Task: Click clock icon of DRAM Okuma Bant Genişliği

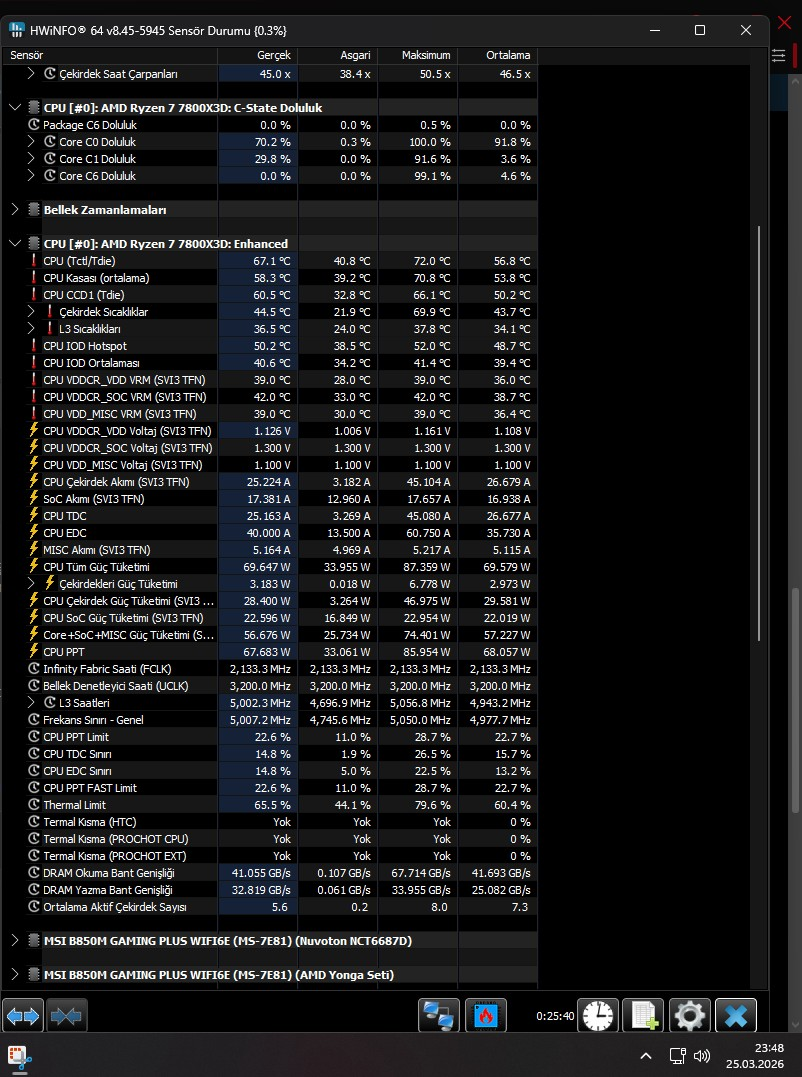Action: 34,872
